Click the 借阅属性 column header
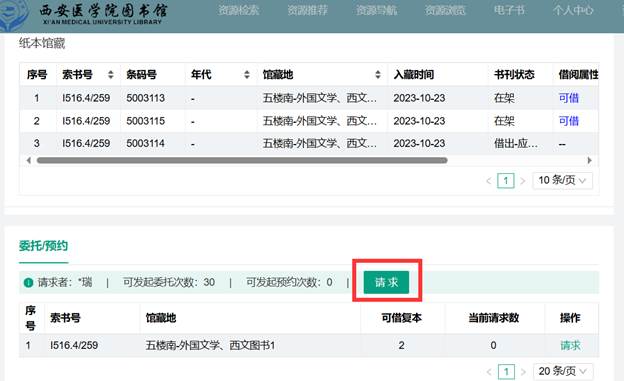 [579, 74]
